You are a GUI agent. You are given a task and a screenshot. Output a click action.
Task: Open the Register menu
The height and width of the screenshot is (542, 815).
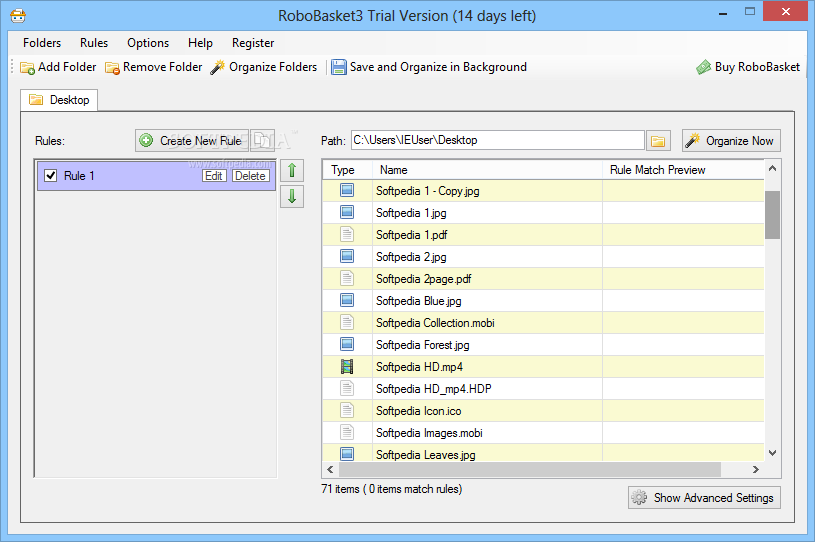pos(253,43)
